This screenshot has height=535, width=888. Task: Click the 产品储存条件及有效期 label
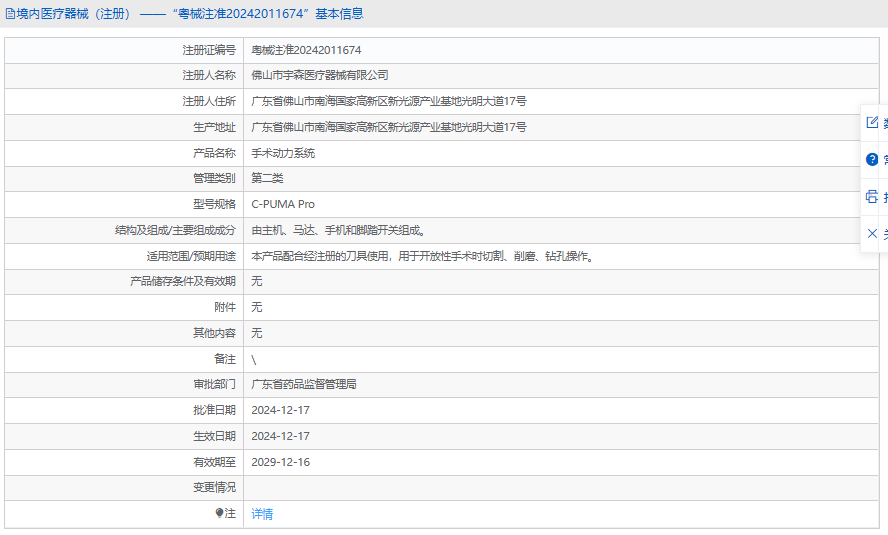pyautogui.click(x=183, y=281)
